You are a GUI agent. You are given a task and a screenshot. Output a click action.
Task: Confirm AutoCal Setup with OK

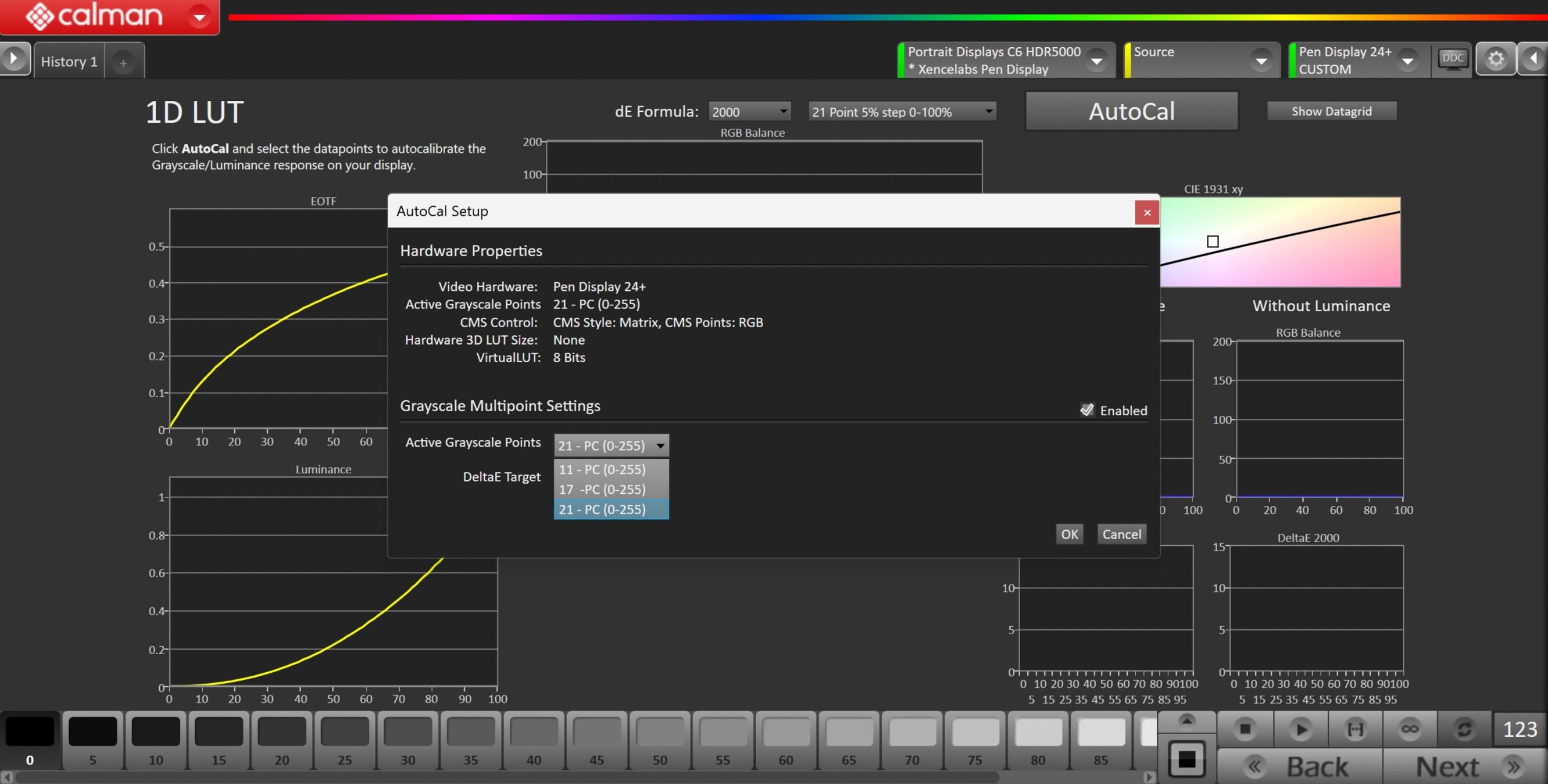pos(1069,534)
